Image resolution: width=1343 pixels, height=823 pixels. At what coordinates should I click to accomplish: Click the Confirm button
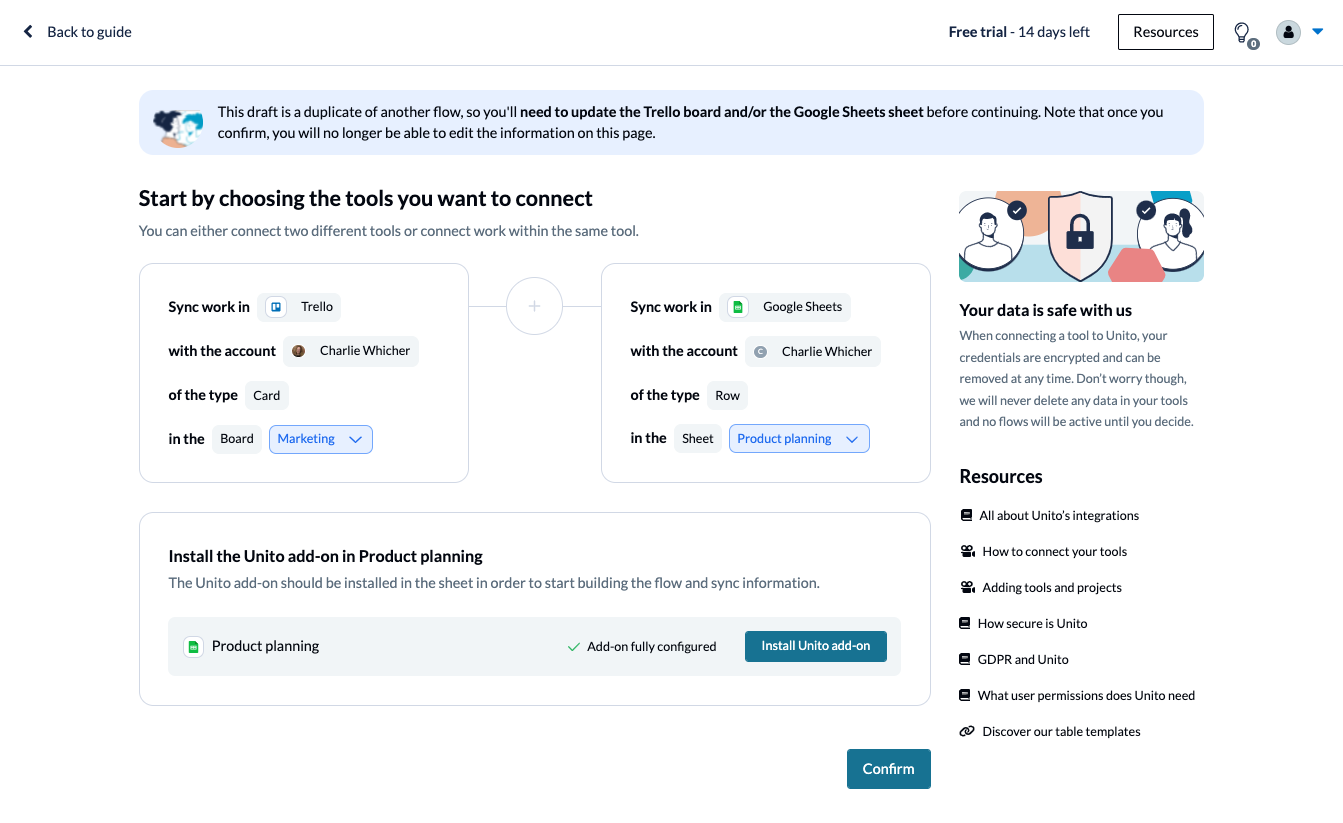click(x=889, y=769)
